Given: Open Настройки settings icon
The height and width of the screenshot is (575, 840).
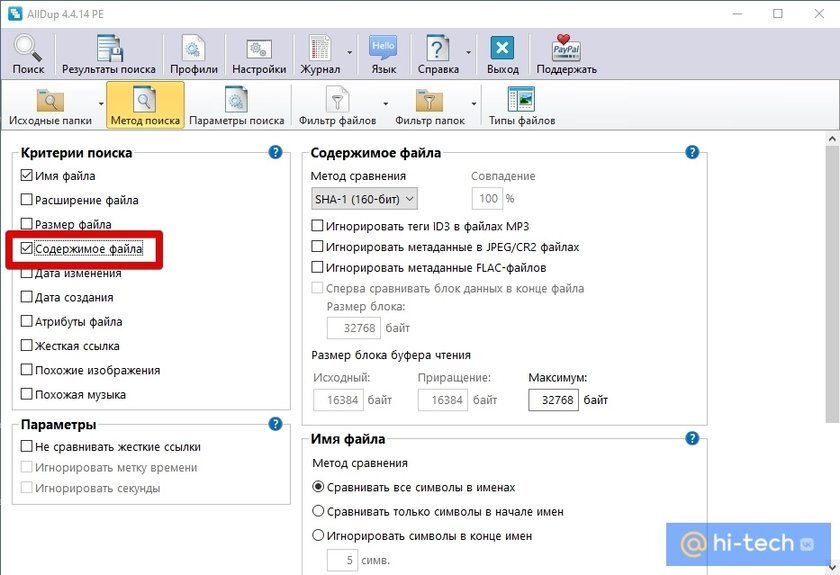Looking at the screenshot, I should (259, 55).
